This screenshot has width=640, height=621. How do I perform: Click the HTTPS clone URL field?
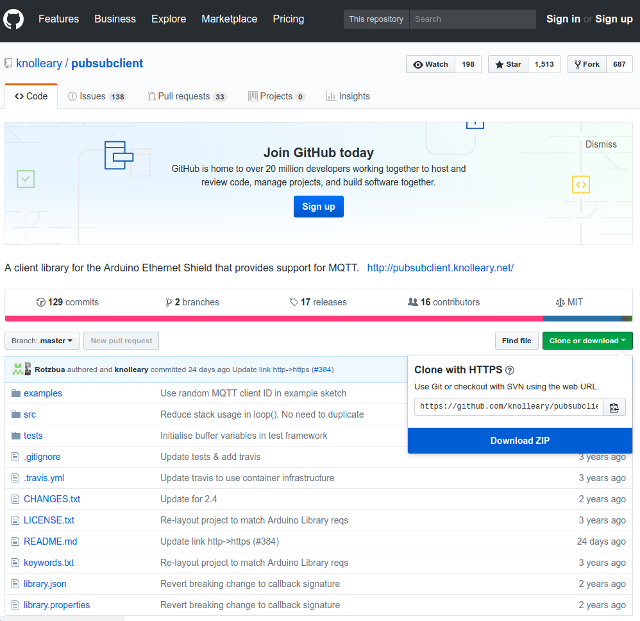509,407
